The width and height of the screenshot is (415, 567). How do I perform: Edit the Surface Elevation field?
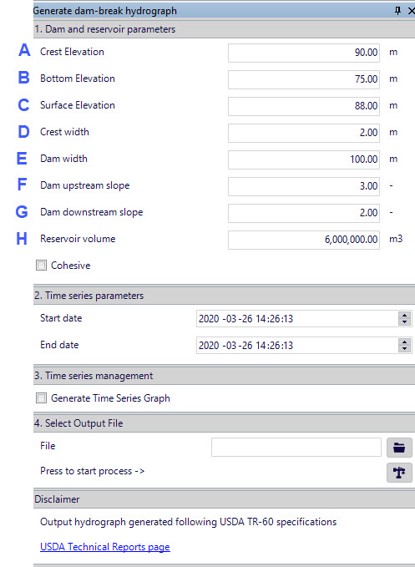(x=304, y=106)
